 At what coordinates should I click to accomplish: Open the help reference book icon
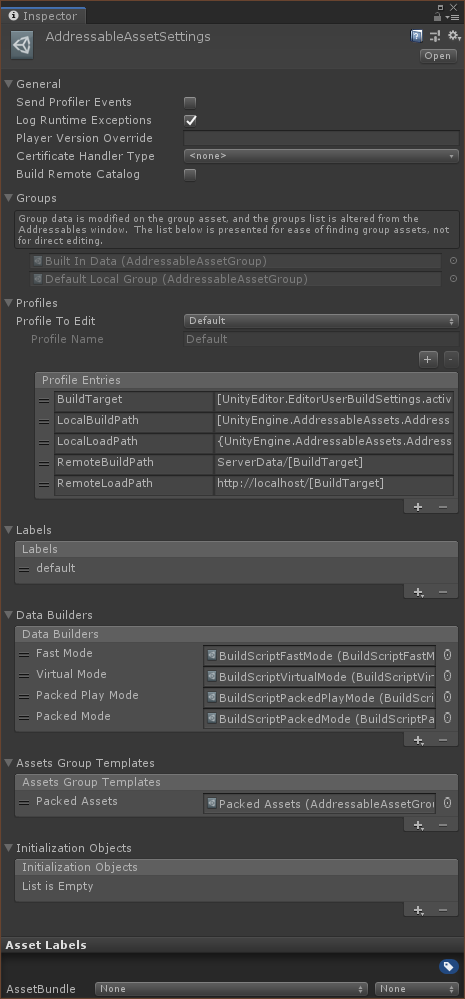[x=416, y=36]
